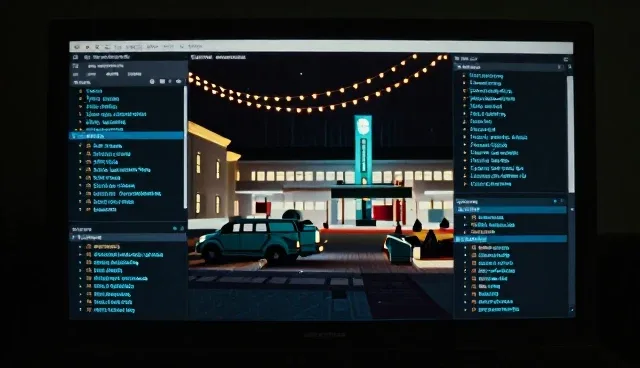Click the round icon in left panel header
The image size is (640, 368).
pos(152,82)
